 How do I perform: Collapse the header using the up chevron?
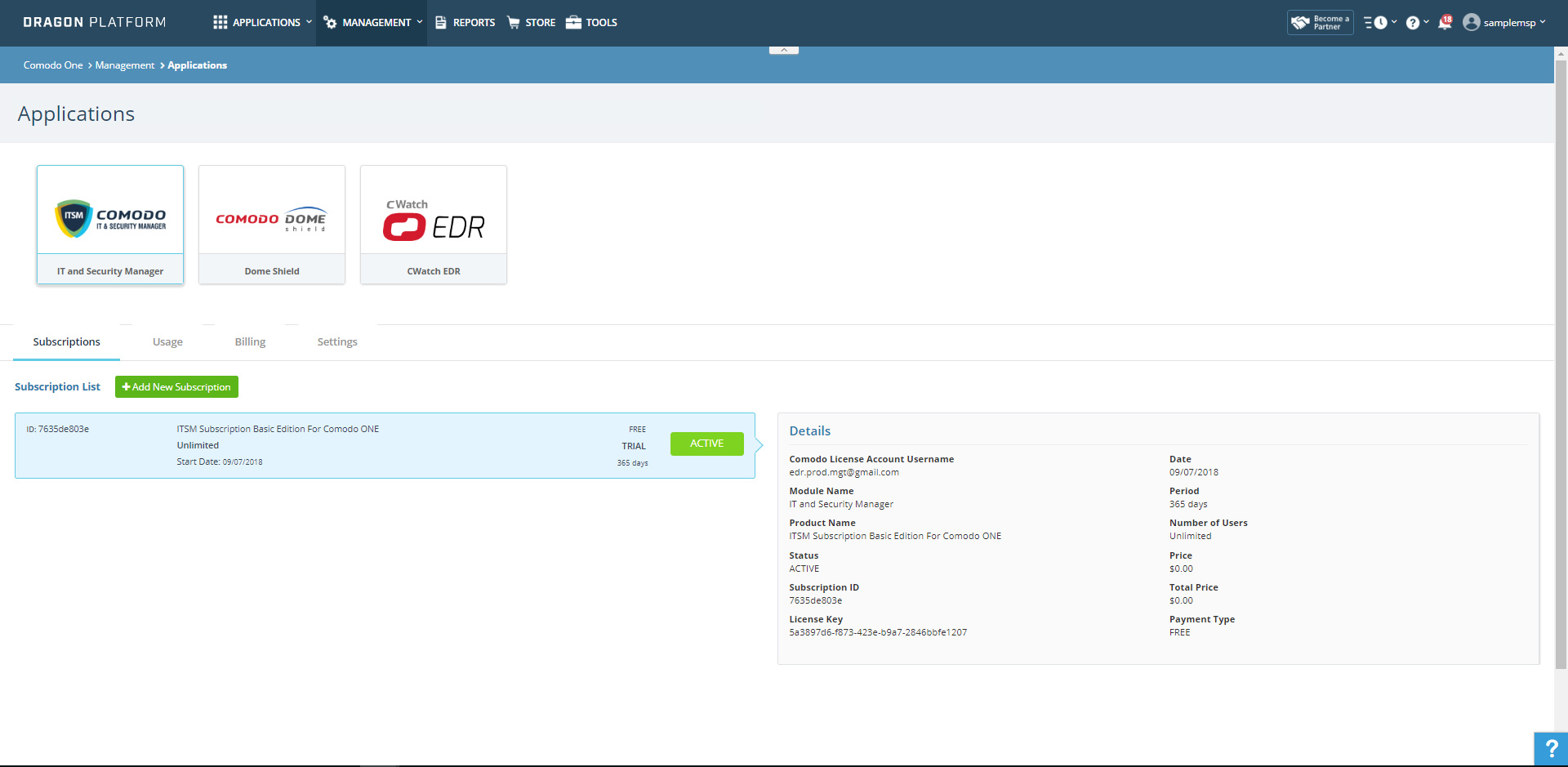pyautogui.click(x=784, y=50)
